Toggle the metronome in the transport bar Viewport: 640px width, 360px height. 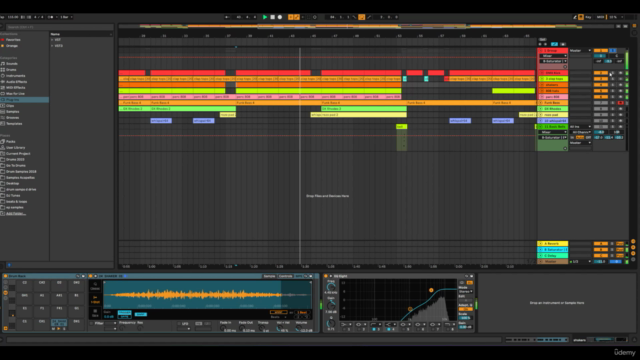(x=51, y=17)
